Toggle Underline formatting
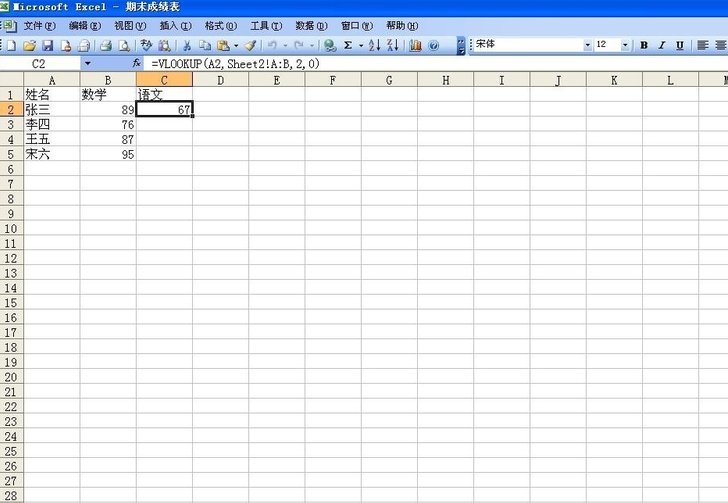The height and width of the screenshot is (503, 728). tap(680, 45)
